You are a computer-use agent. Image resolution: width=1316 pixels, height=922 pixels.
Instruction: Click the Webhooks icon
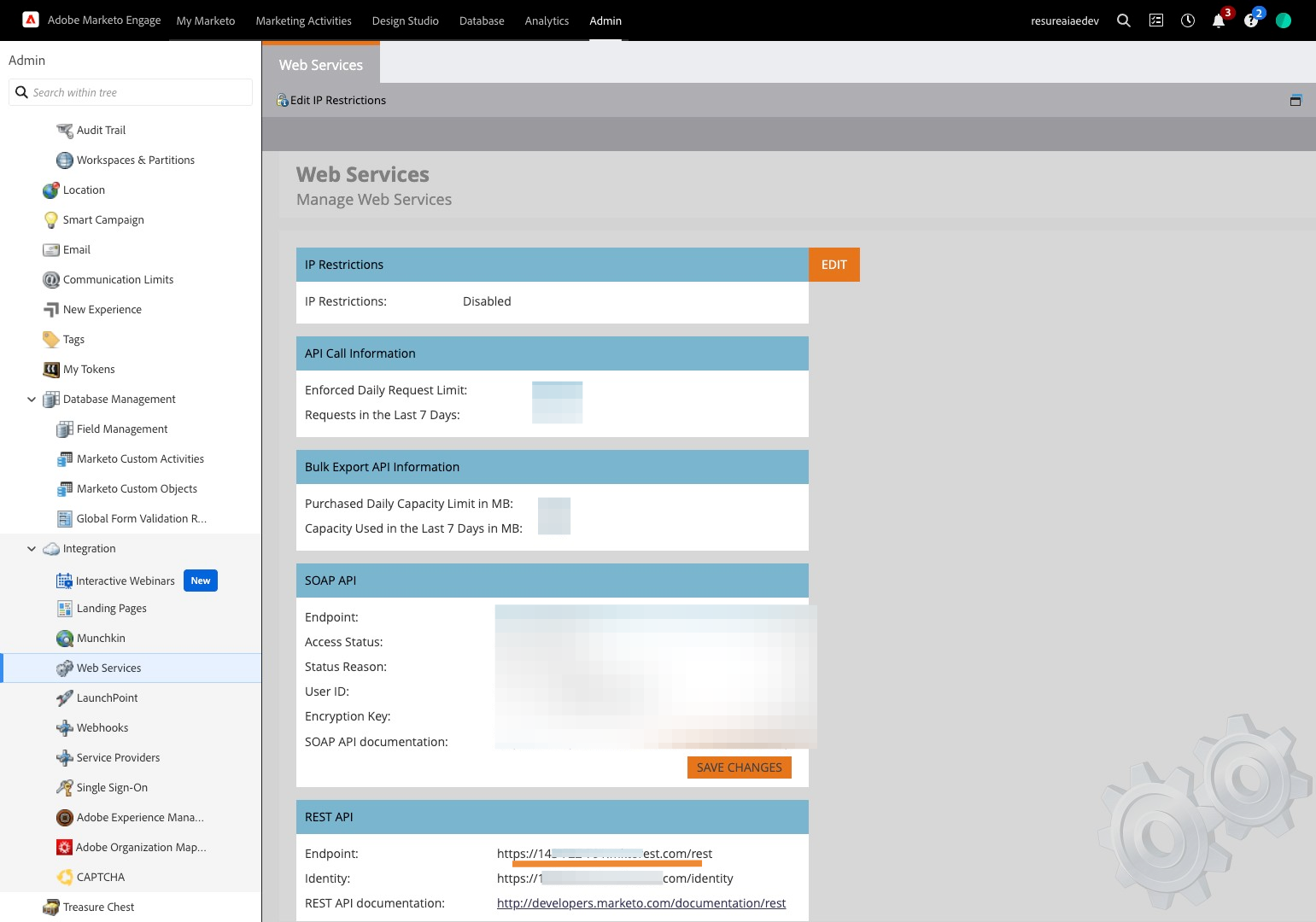click(65, 728)
